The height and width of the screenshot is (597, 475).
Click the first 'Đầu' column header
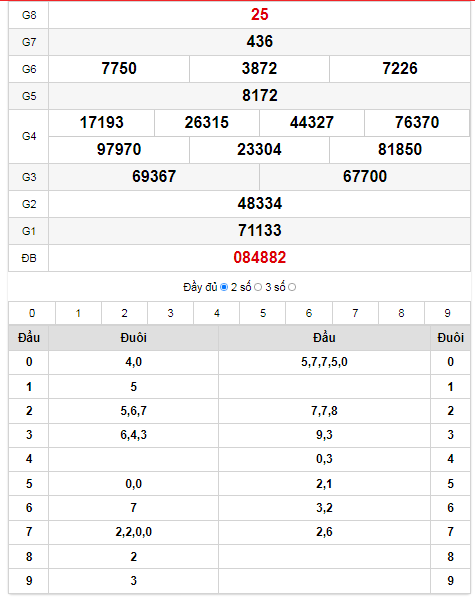coord(29,338)
